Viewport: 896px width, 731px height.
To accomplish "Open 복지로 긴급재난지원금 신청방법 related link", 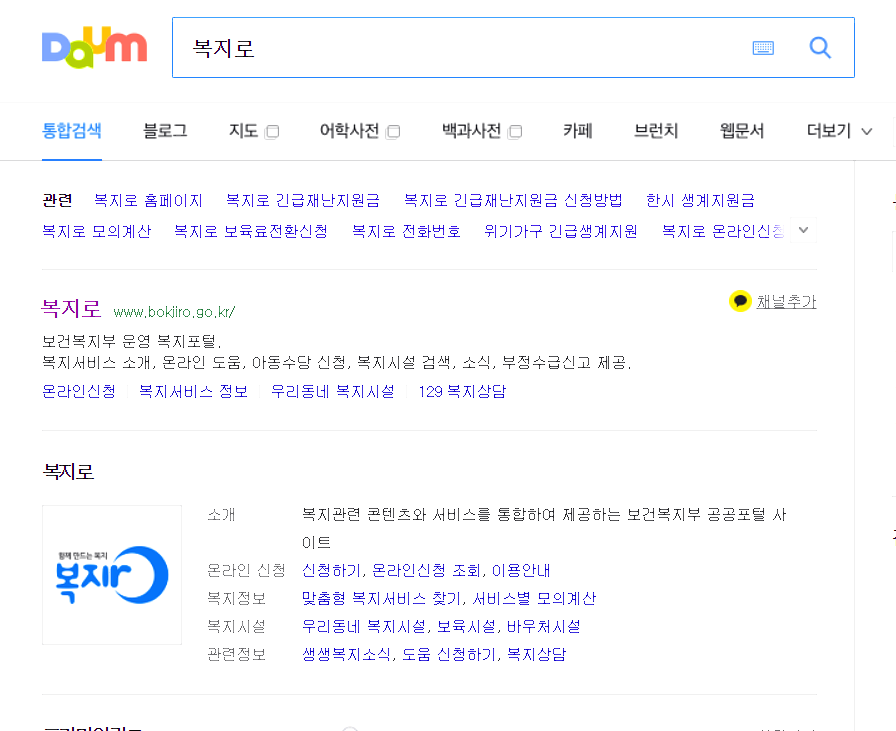I will click(x=513, y=200).
